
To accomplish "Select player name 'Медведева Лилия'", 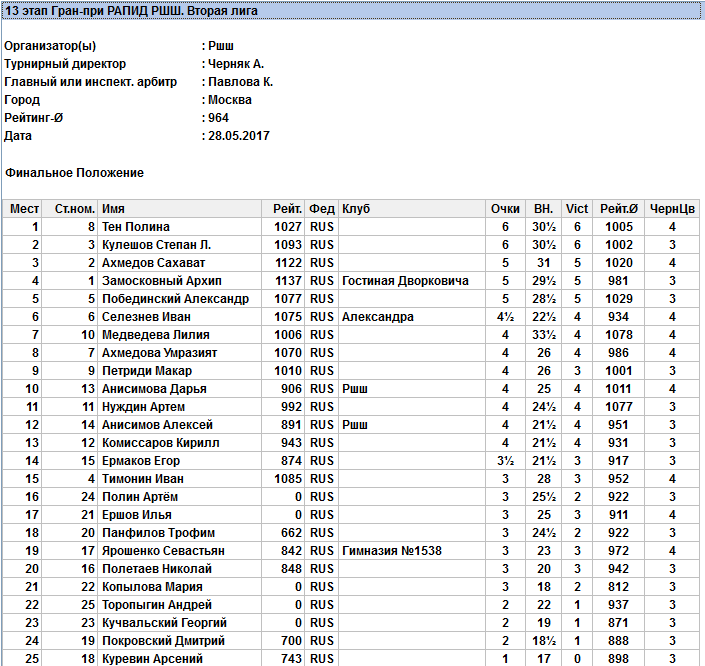I will point(156,335).
